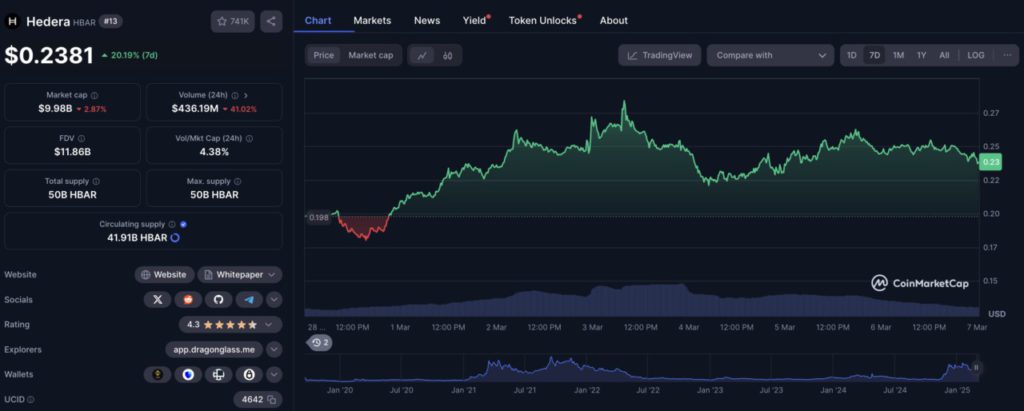Click the FDV info icon
This screenshot has width=1024, height=411.
coord(81,139)
